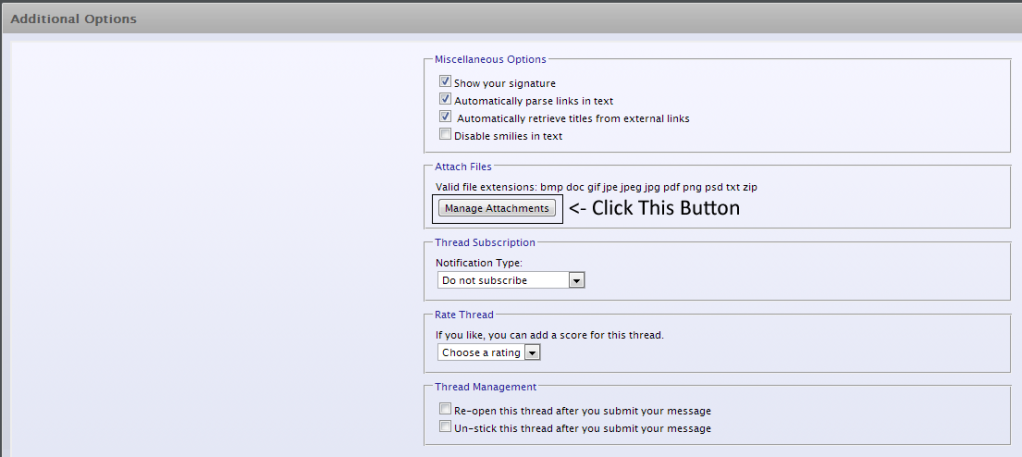This screenshot has width=1022, height=457.
Task: Open the Notification Type dropdown
Action: pos(511,280)
